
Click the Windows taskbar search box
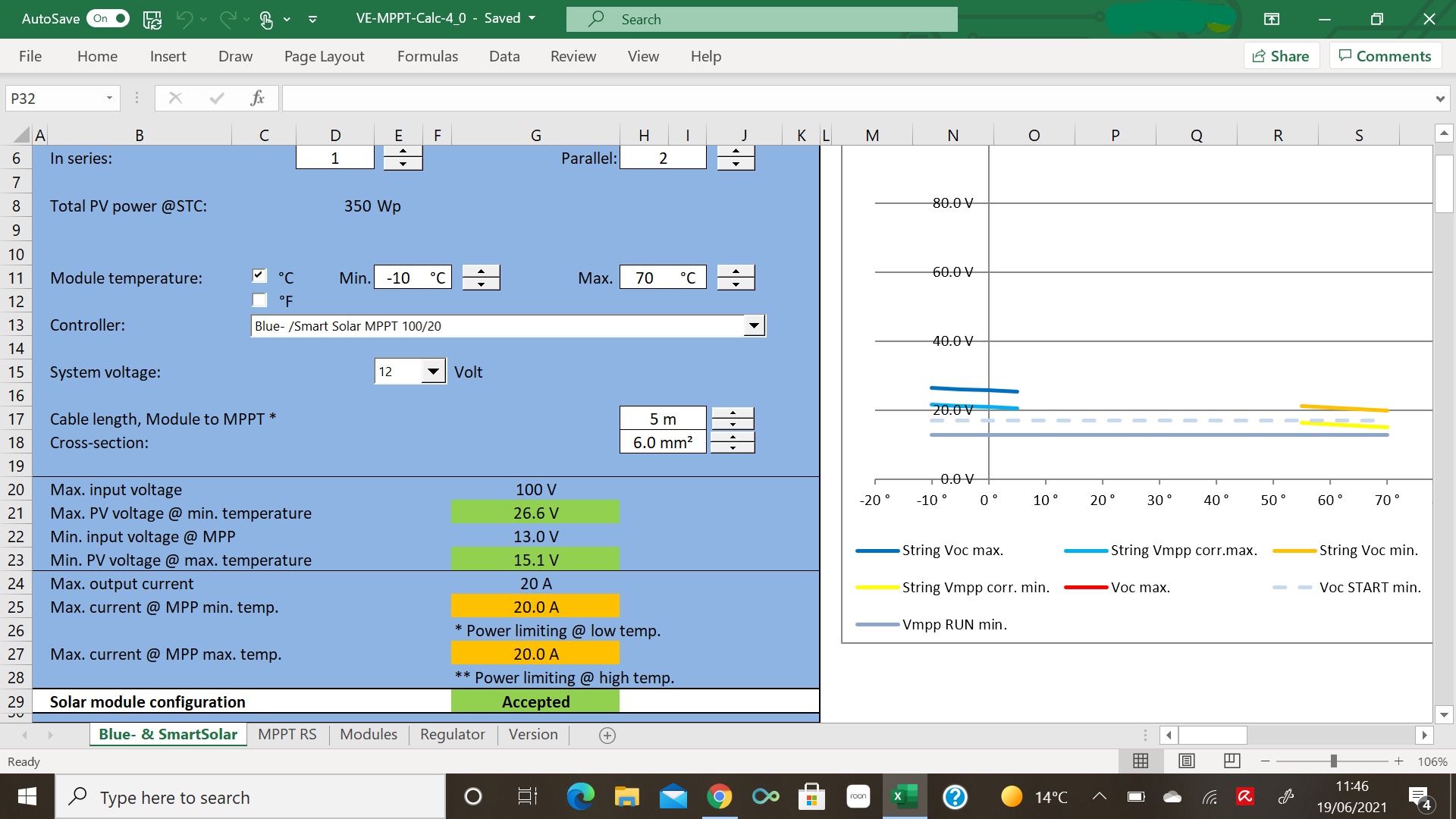coord(250,797)
